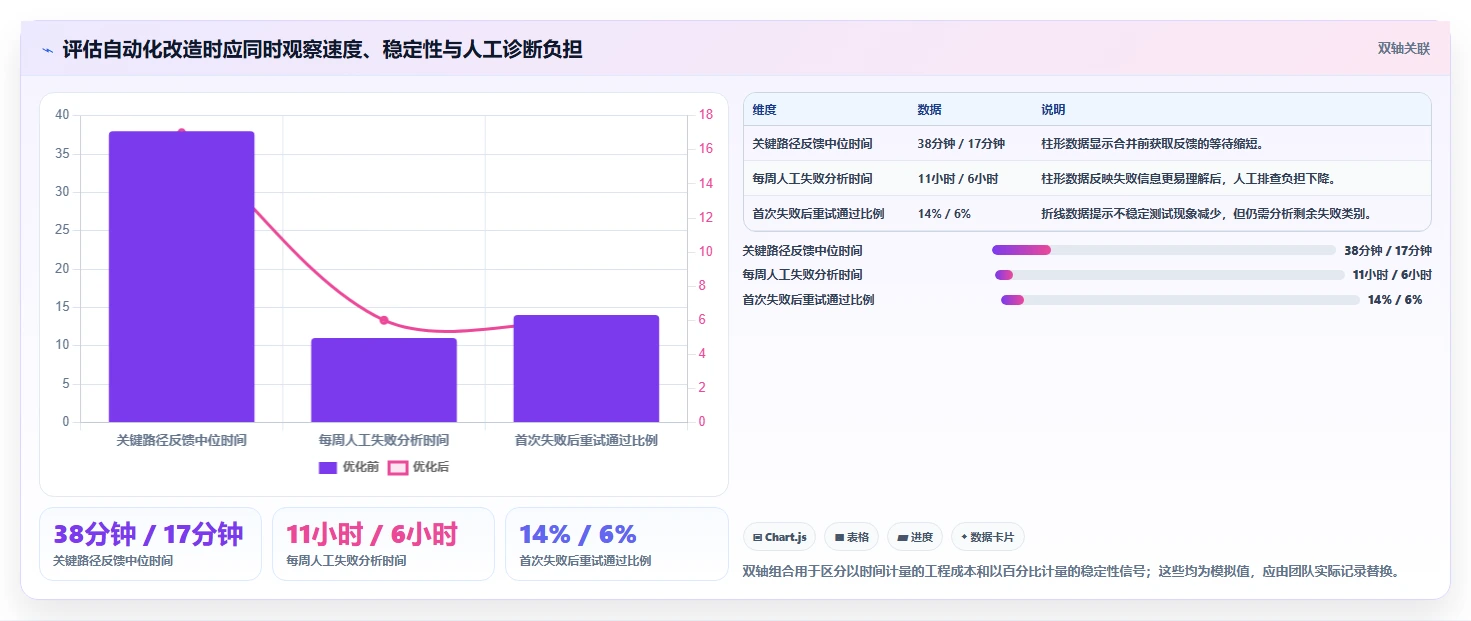Click left axis tick value 40
Viewport: 1471px width, 621px height.
[x=62, y=115]
